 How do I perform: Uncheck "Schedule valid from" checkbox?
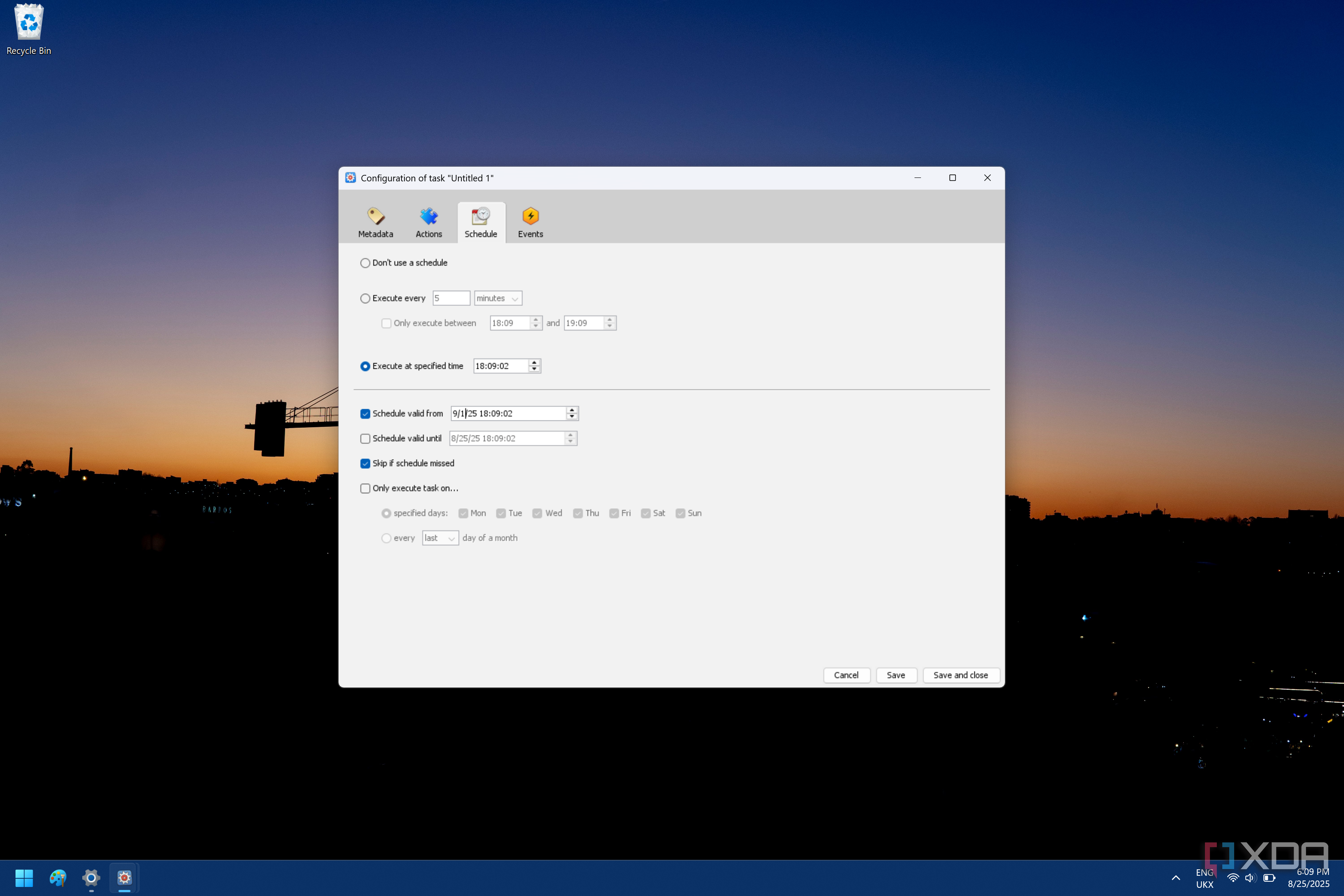tap(365, 414)
